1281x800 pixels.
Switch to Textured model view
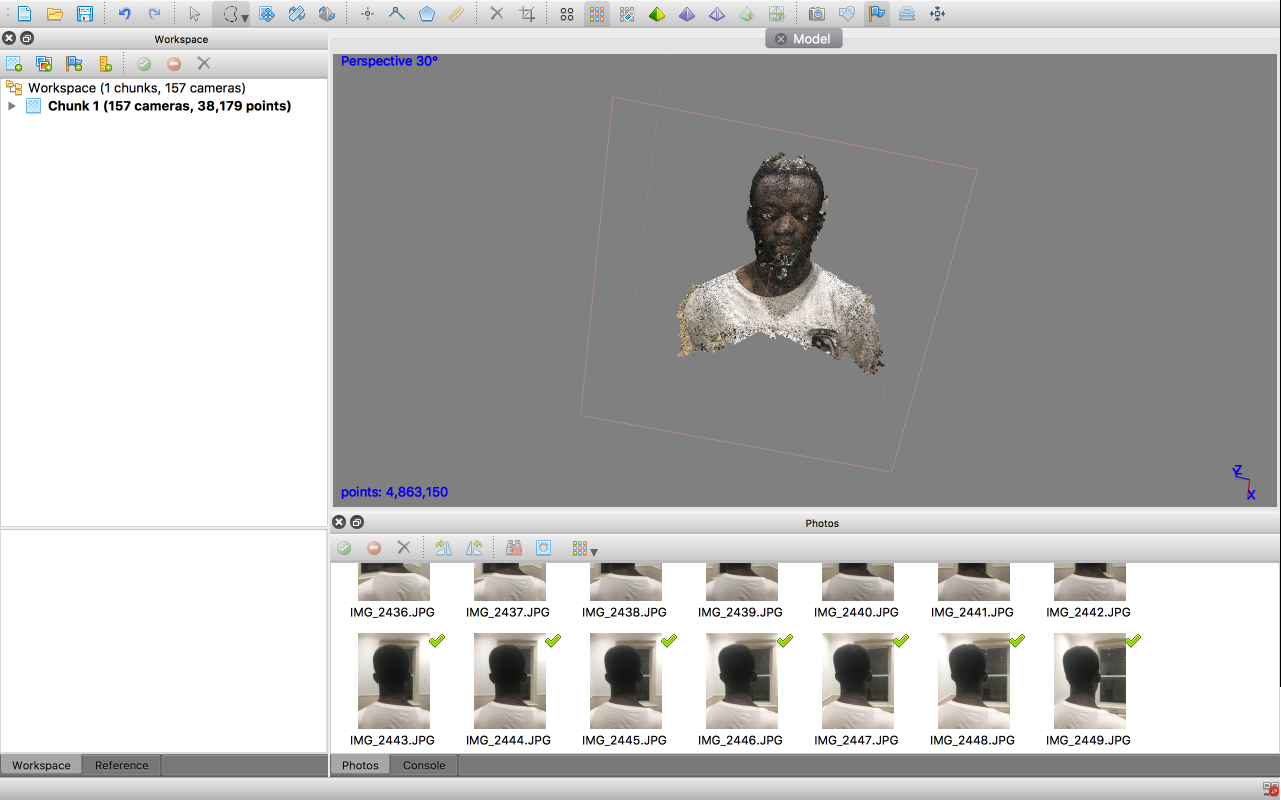click(x=747, y=14)
